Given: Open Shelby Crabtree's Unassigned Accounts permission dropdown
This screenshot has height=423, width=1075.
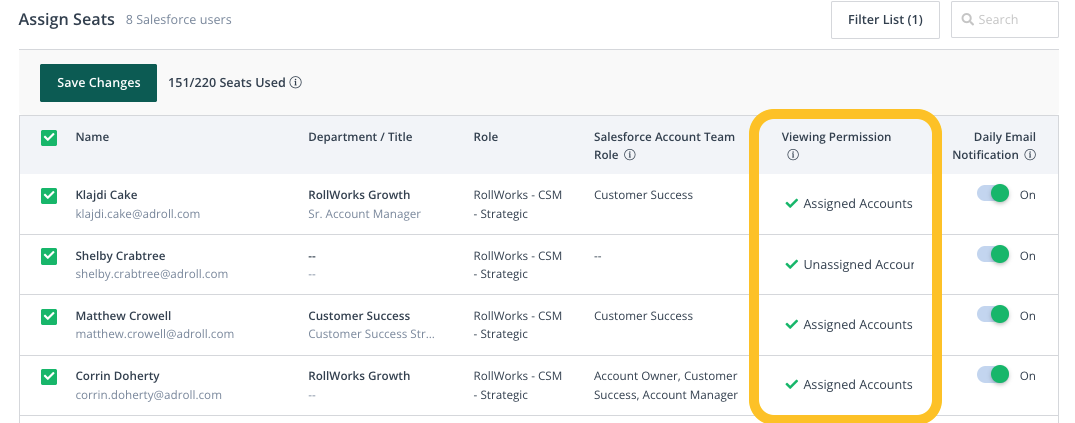Looking at the screenshot, I should pyautogui.click(x=849, y=265).
